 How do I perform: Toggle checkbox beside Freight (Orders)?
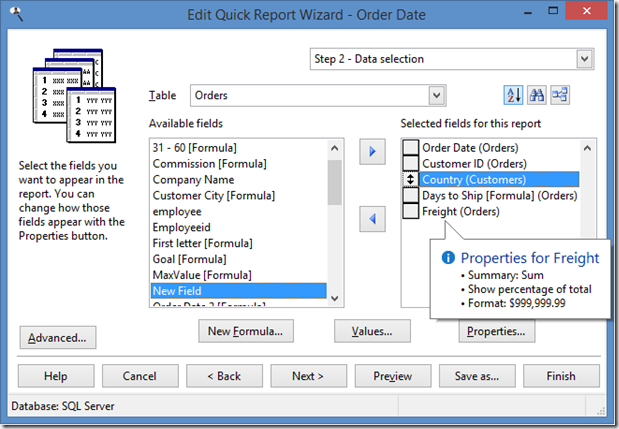click(411, 211)
